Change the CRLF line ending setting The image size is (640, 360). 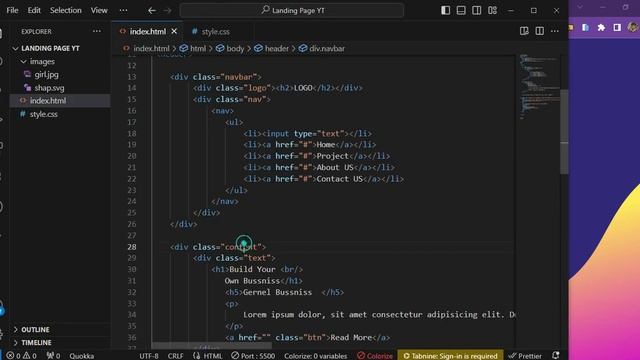coord(176,356)
